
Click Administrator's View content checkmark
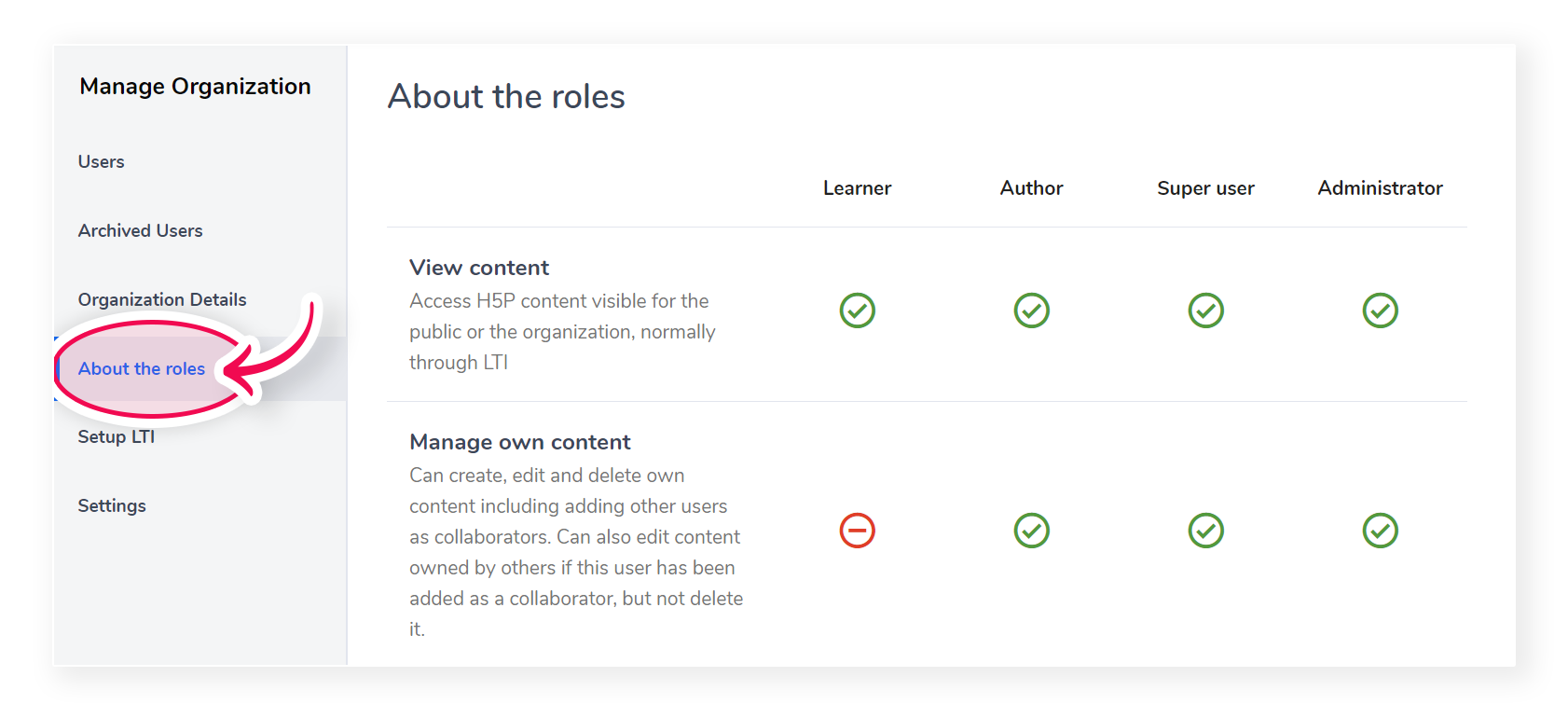pos(1380,311)
